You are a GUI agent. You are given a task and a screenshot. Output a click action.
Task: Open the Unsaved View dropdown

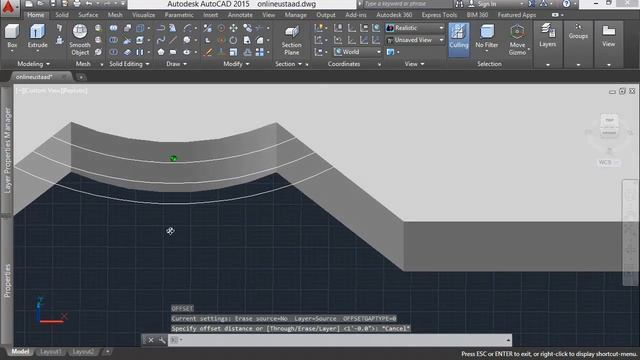(415, 40)
